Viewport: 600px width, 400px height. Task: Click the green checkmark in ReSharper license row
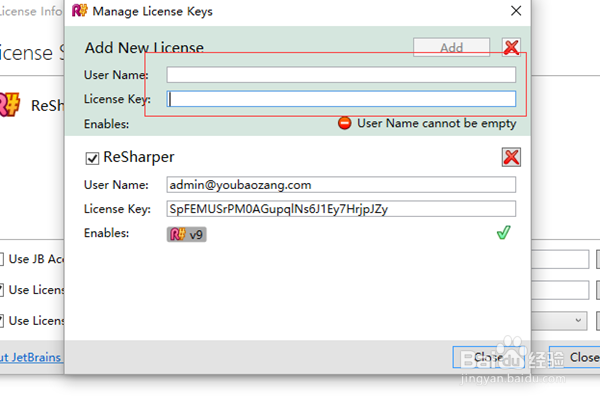pyautogui.click(x=504, y=232)
